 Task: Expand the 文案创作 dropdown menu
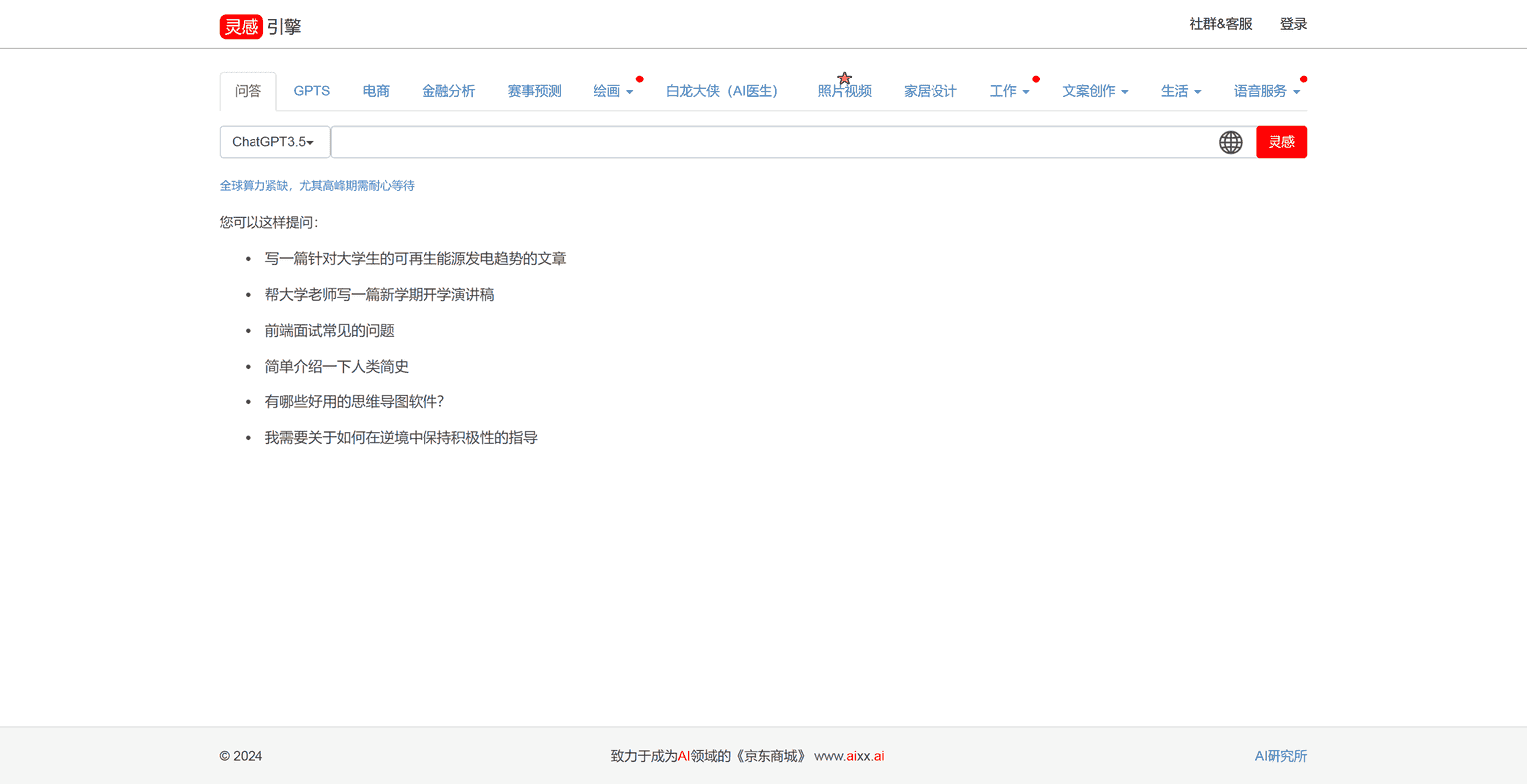[1096, 91]
